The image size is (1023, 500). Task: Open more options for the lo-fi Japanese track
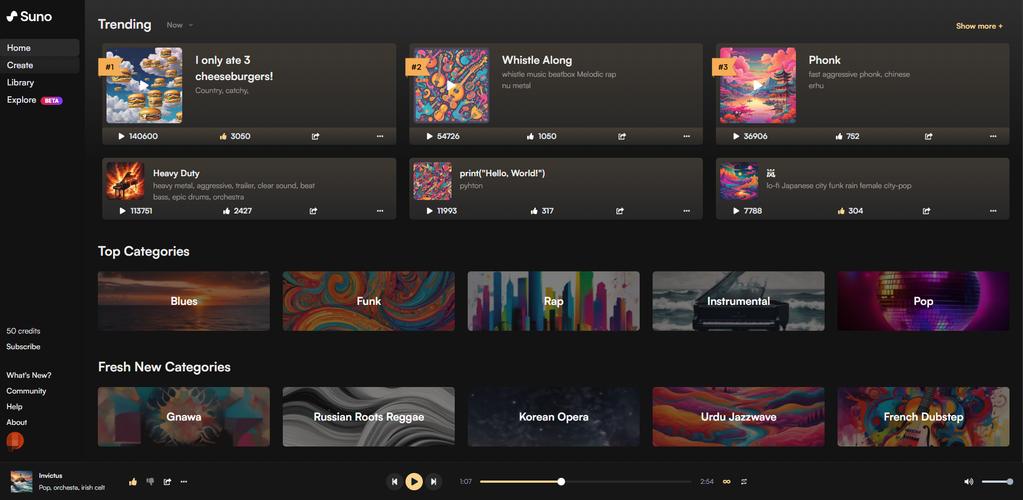point(993,211)
